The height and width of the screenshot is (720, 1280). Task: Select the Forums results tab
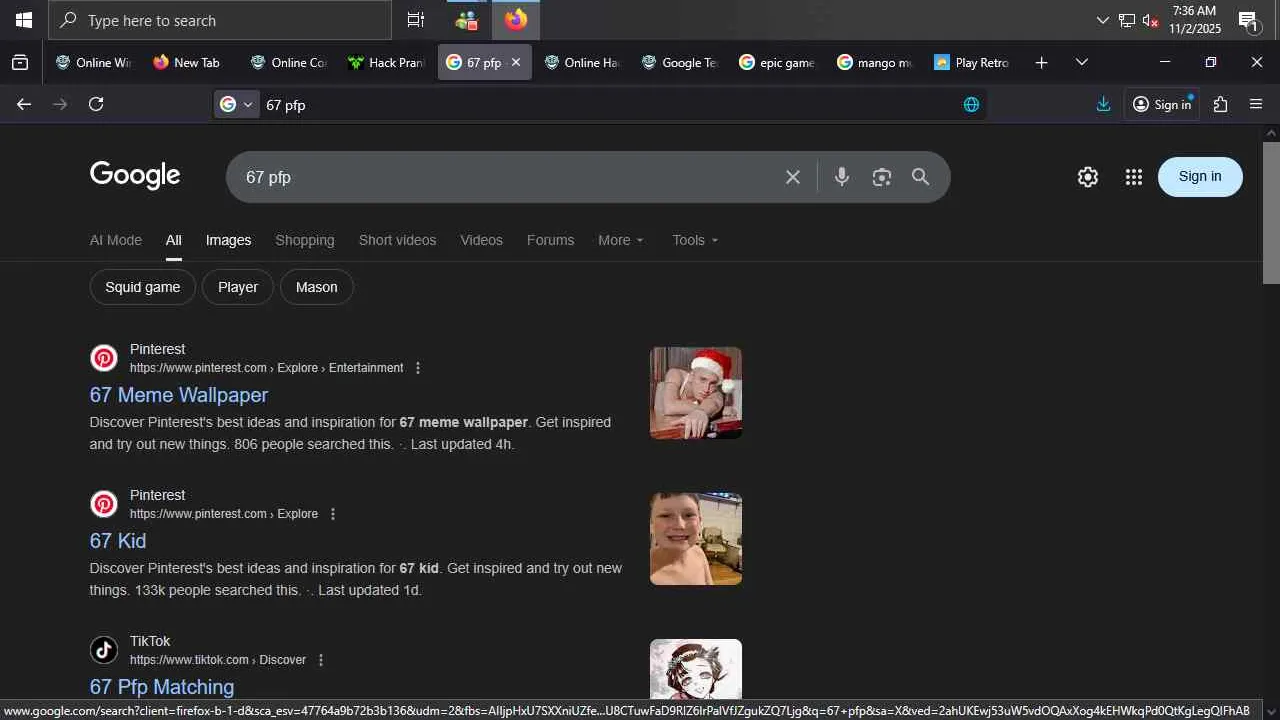pos(550,240)
